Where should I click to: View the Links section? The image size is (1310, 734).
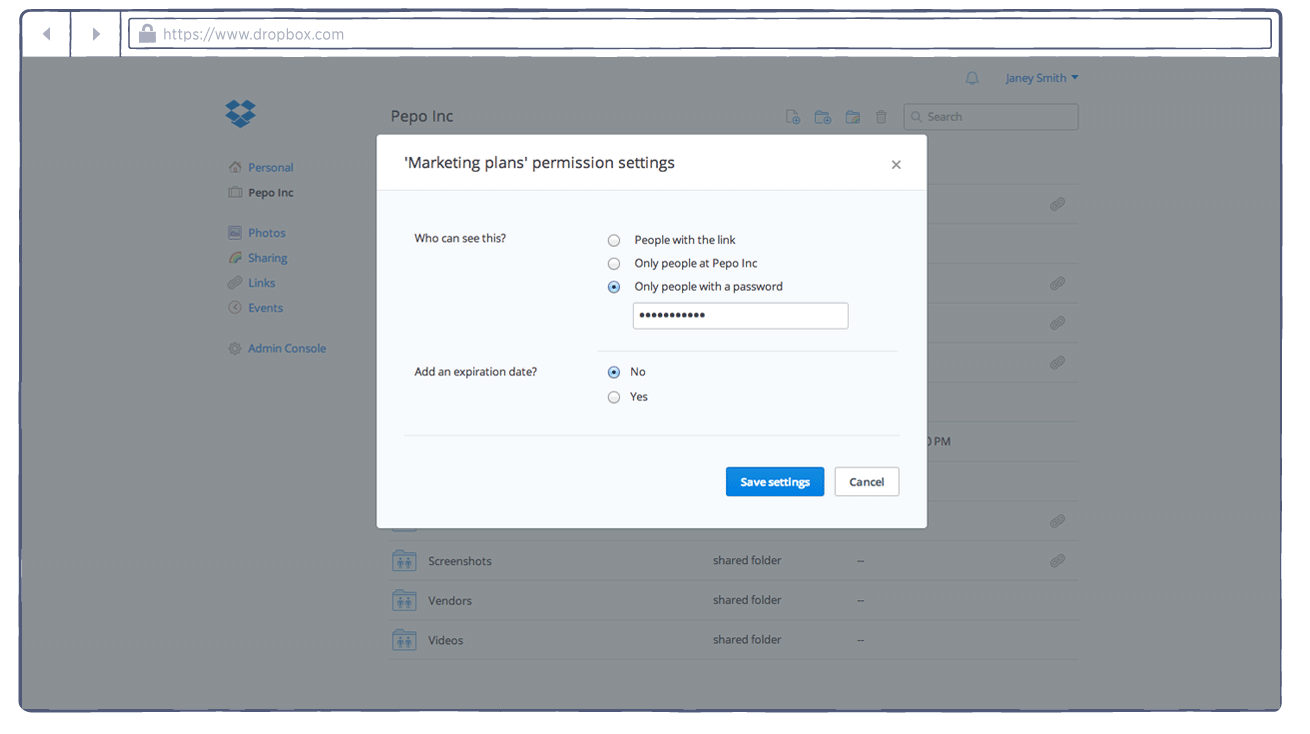tap(260, 282)
